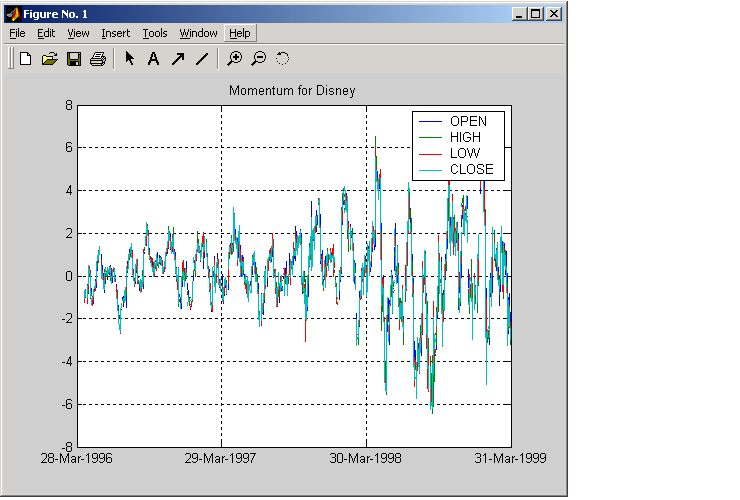This screenshot has width=740, height=500.
Task: Click the 28-Mar-1996 x-axis label
Action: [x=76, y=458]
